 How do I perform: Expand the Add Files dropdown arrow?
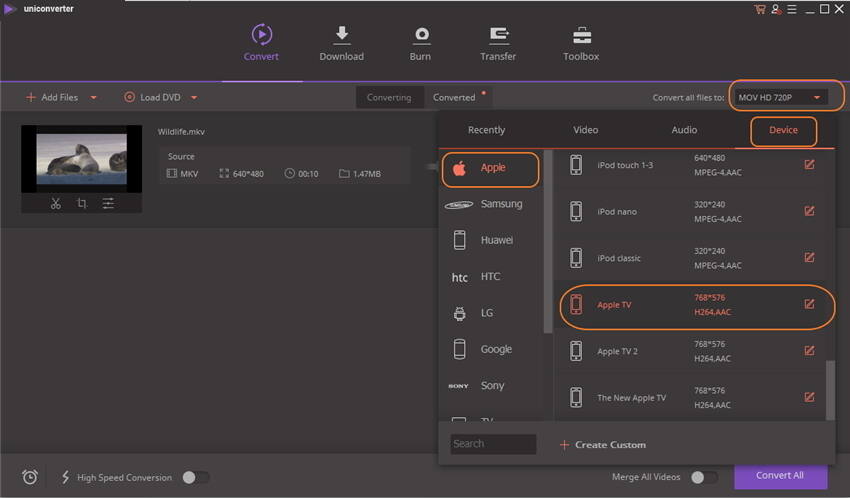coord(93,98)
